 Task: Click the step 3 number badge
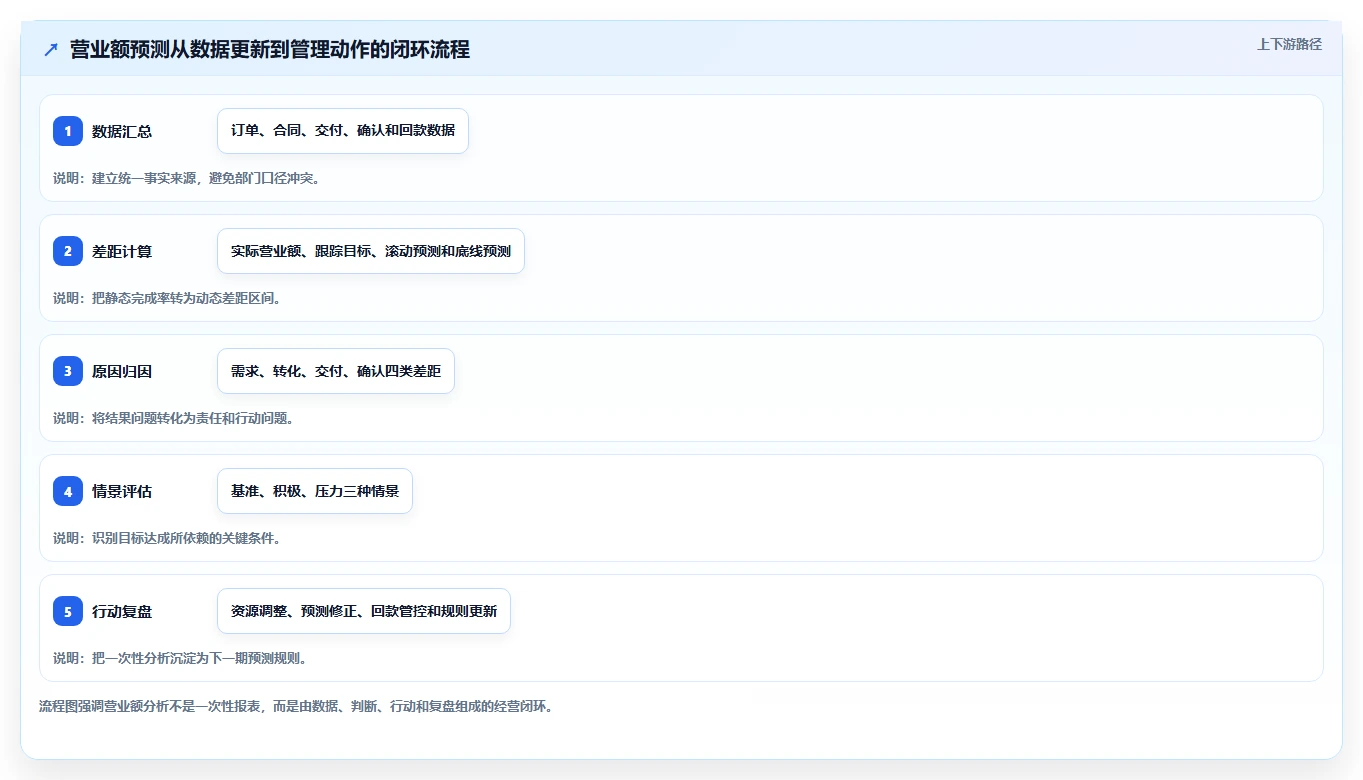(68, 371)
